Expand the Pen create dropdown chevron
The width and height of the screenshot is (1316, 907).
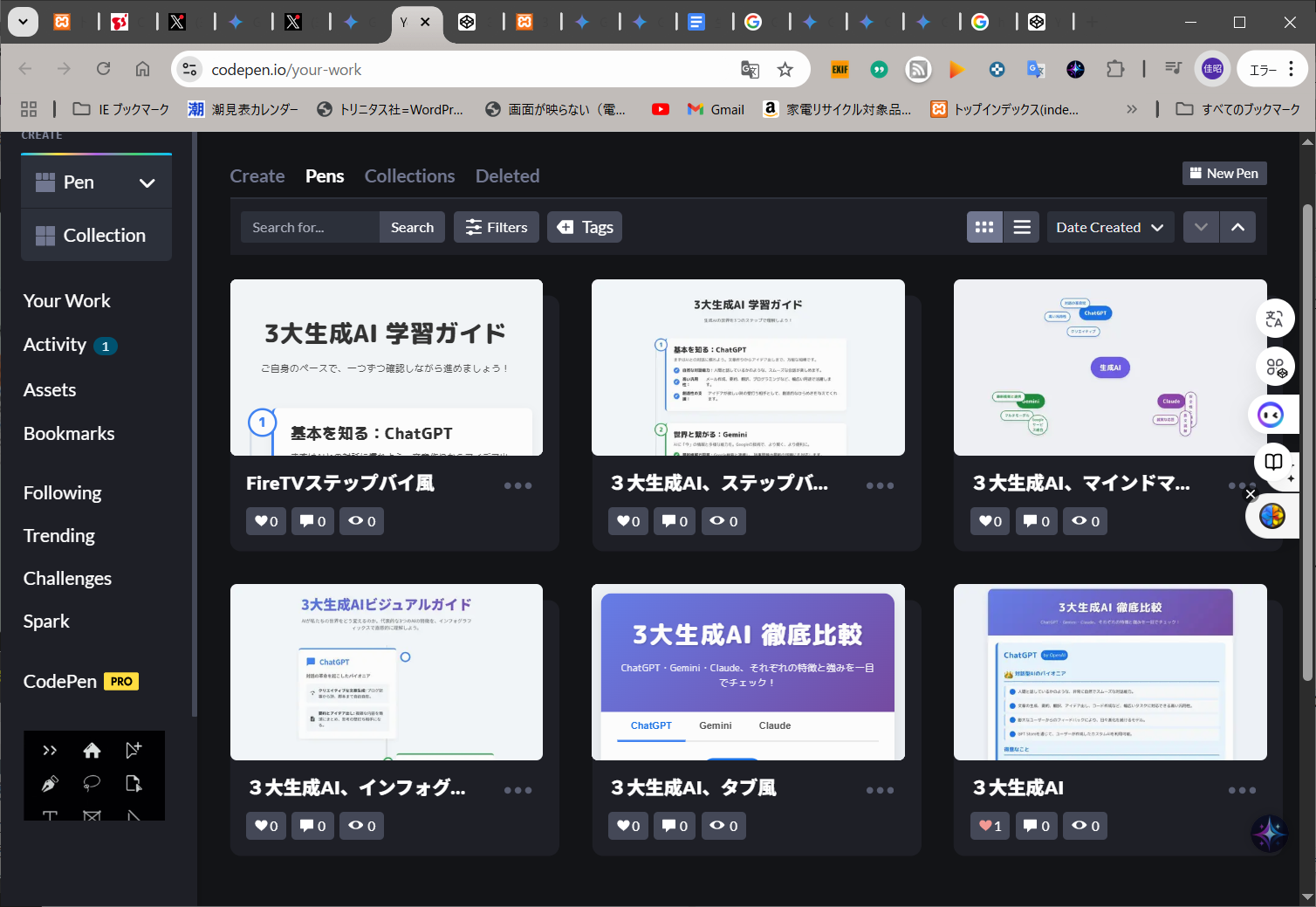[x=147, y=182]
